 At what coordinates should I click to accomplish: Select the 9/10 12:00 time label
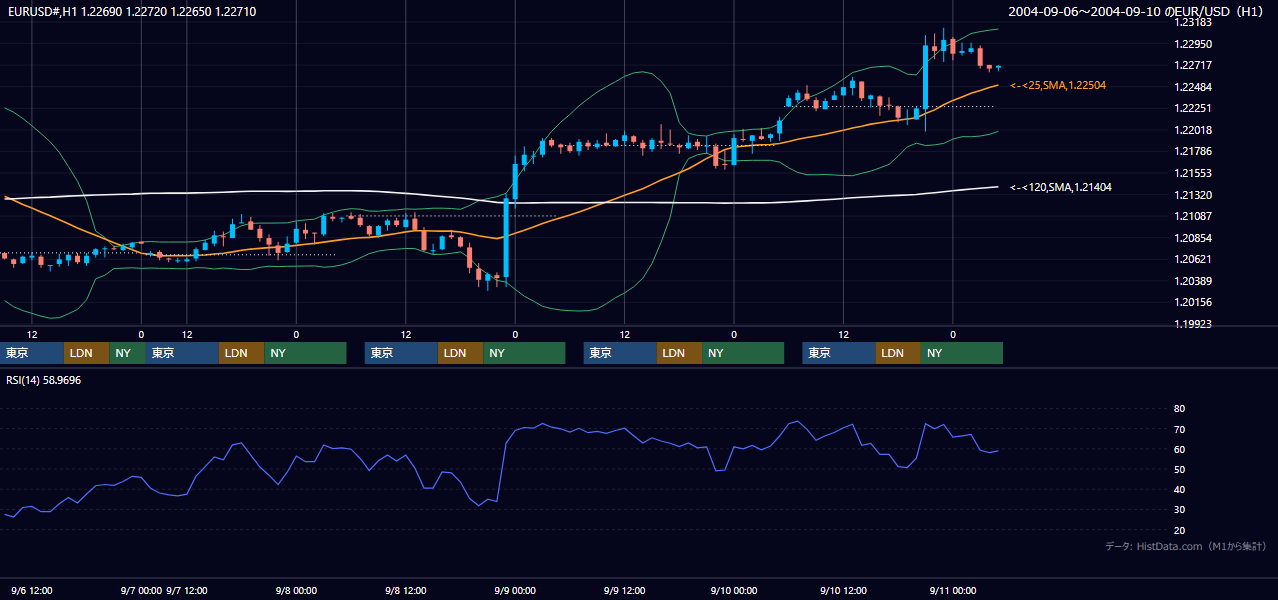point(843,591)
